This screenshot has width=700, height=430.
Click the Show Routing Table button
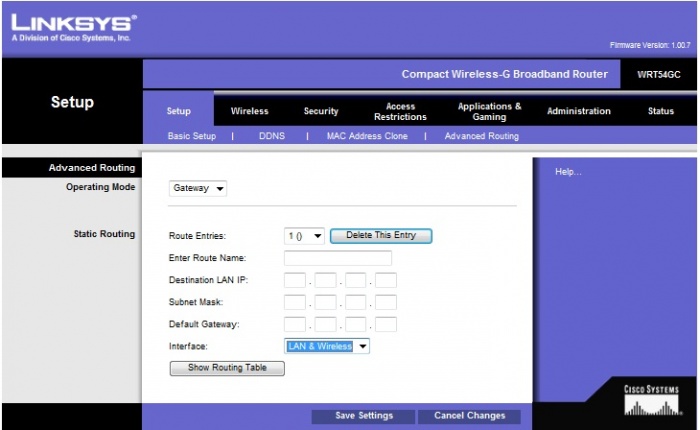pyautogui.click(x=227, y=368)
